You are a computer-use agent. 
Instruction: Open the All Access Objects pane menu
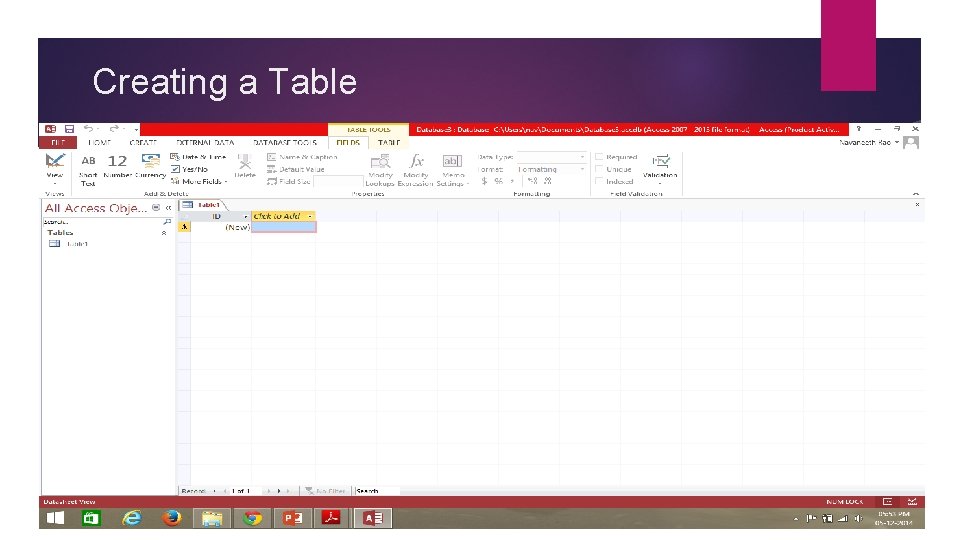pyautogui.click(x=156, y=208)
